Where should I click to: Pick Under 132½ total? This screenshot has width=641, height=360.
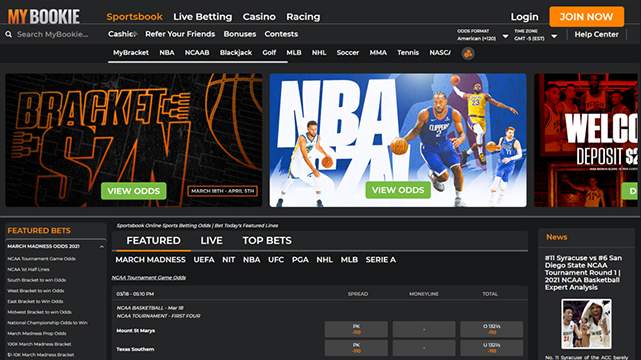[492, 348]
